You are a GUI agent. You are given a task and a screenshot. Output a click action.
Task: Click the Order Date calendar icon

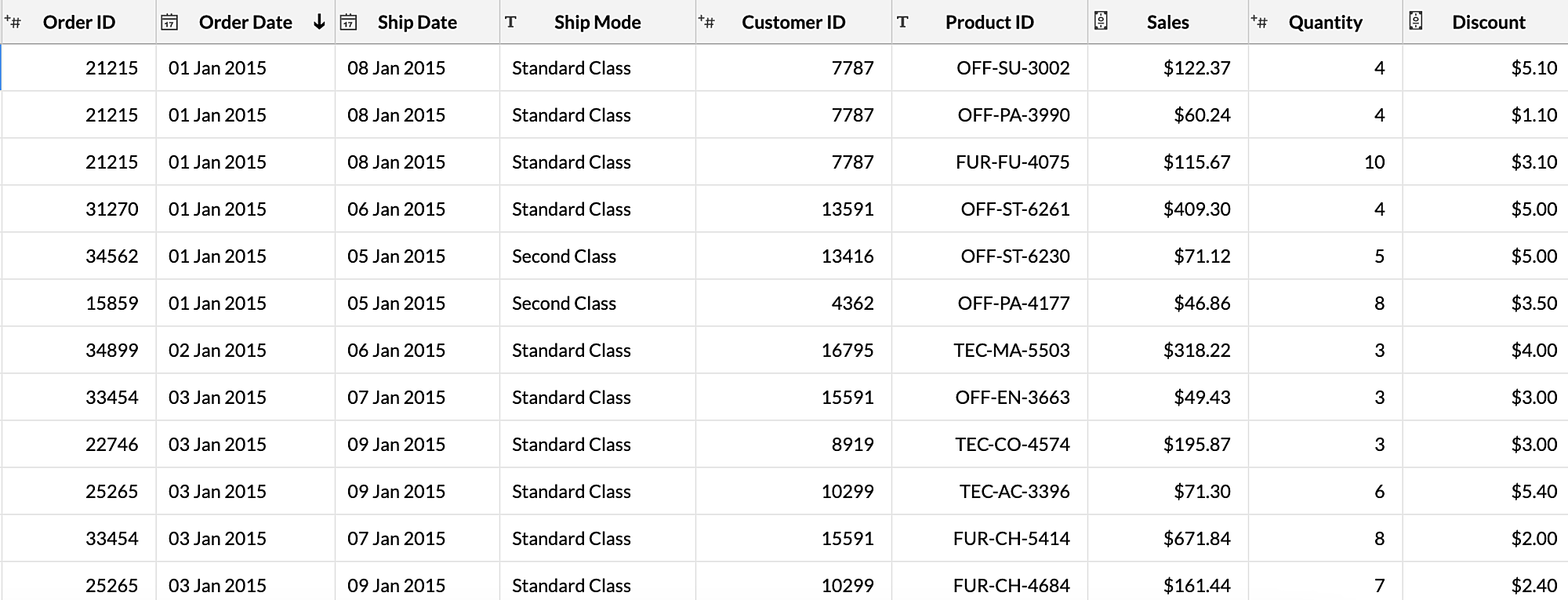click(169, 22)
